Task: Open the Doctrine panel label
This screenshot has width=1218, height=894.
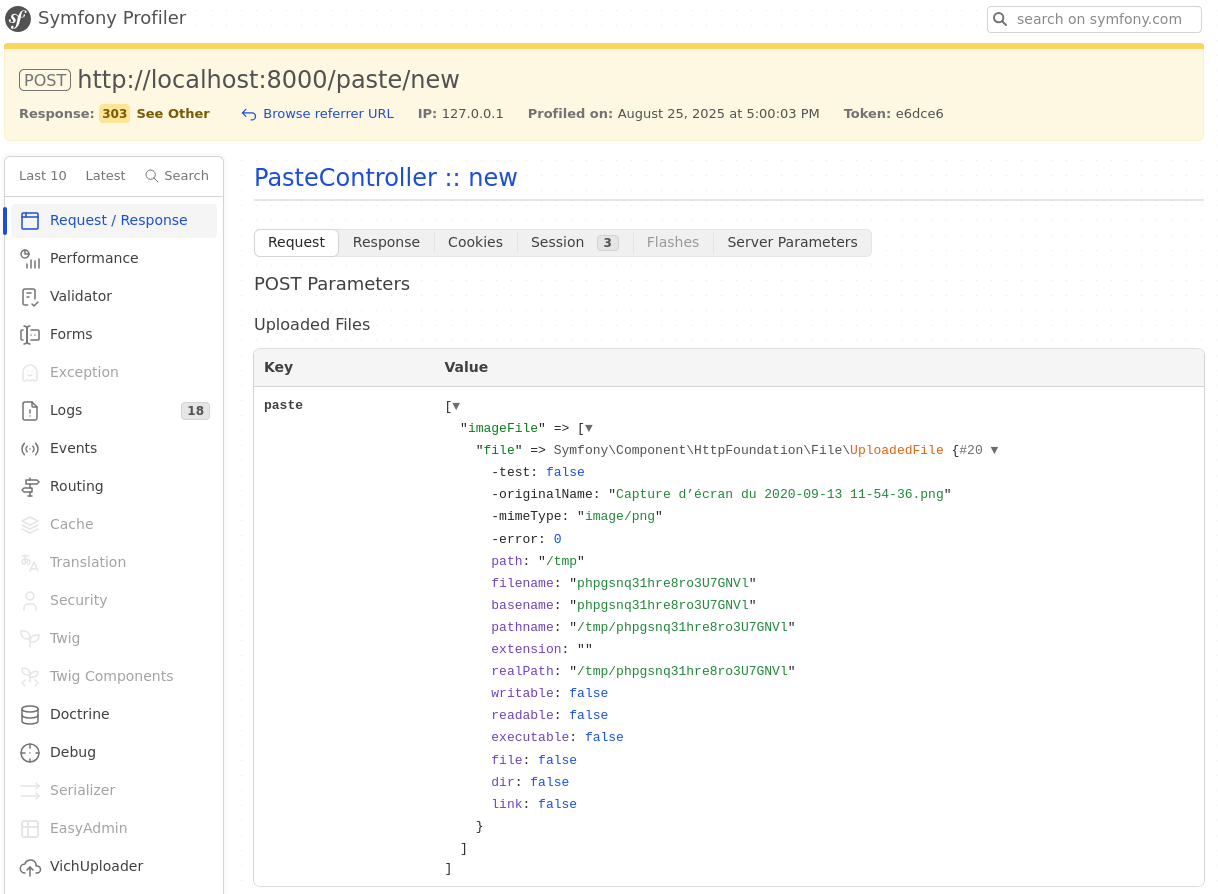Action: pos(80,715)
